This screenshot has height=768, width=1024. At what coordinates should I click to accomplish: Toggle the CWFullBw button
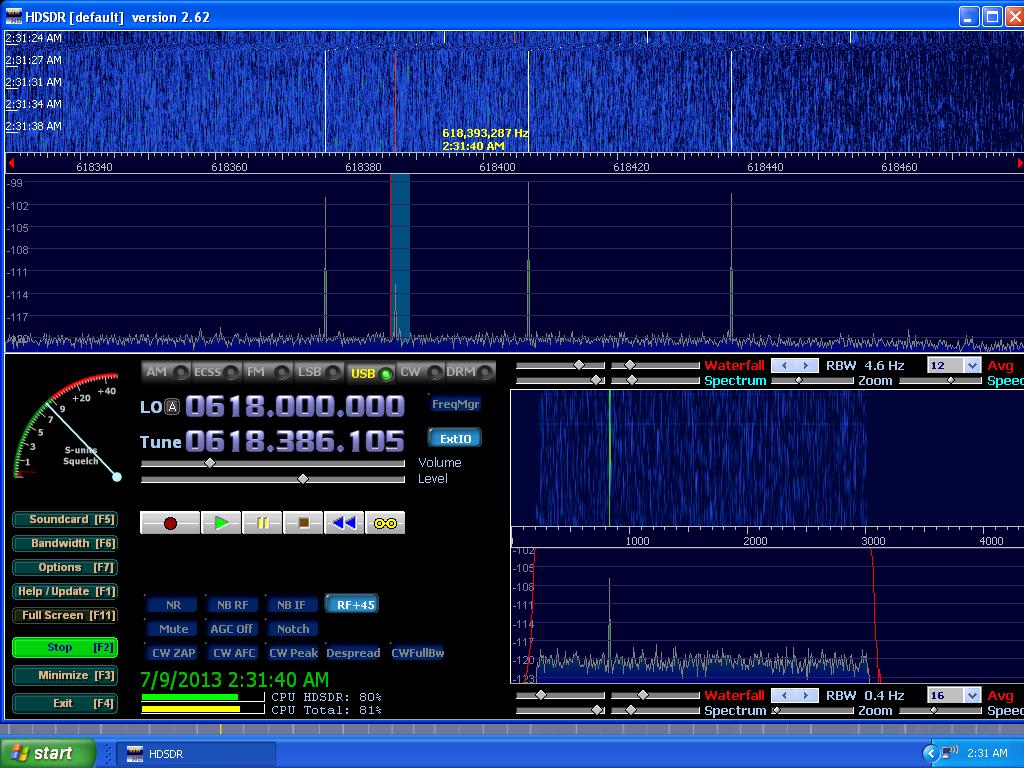pyautogui.click(x=417, y=653)
